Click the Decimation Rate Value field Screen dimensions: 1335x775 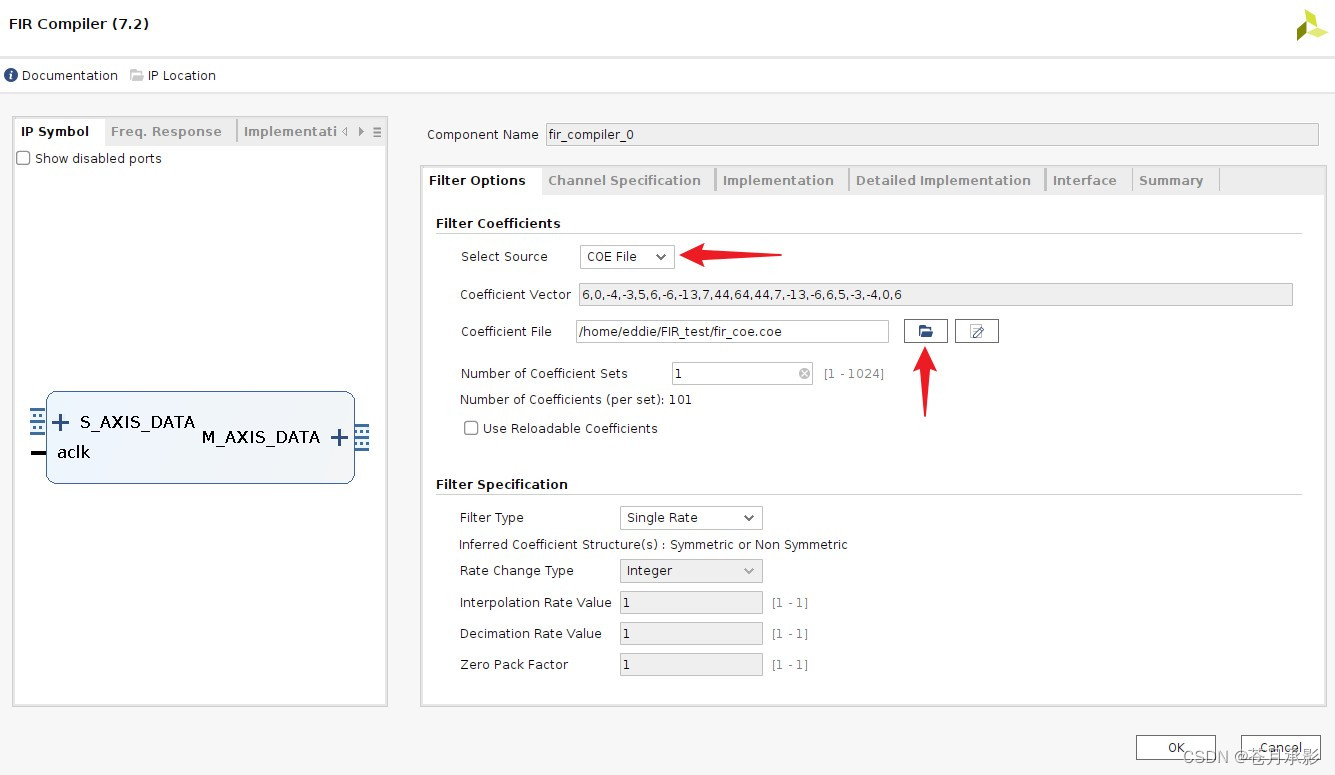pos(691,634)
